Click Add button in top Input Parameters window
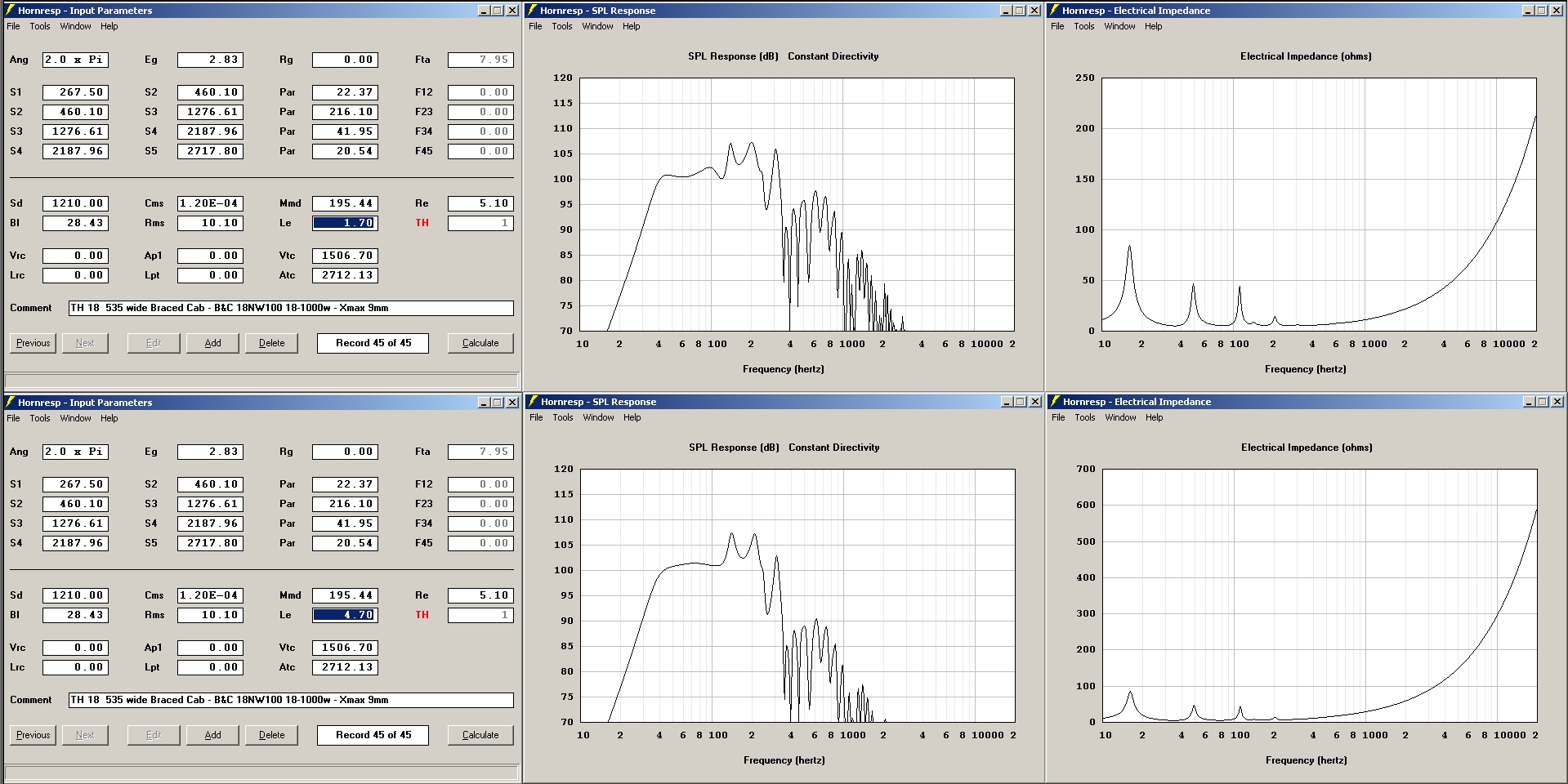 [212, 343]
